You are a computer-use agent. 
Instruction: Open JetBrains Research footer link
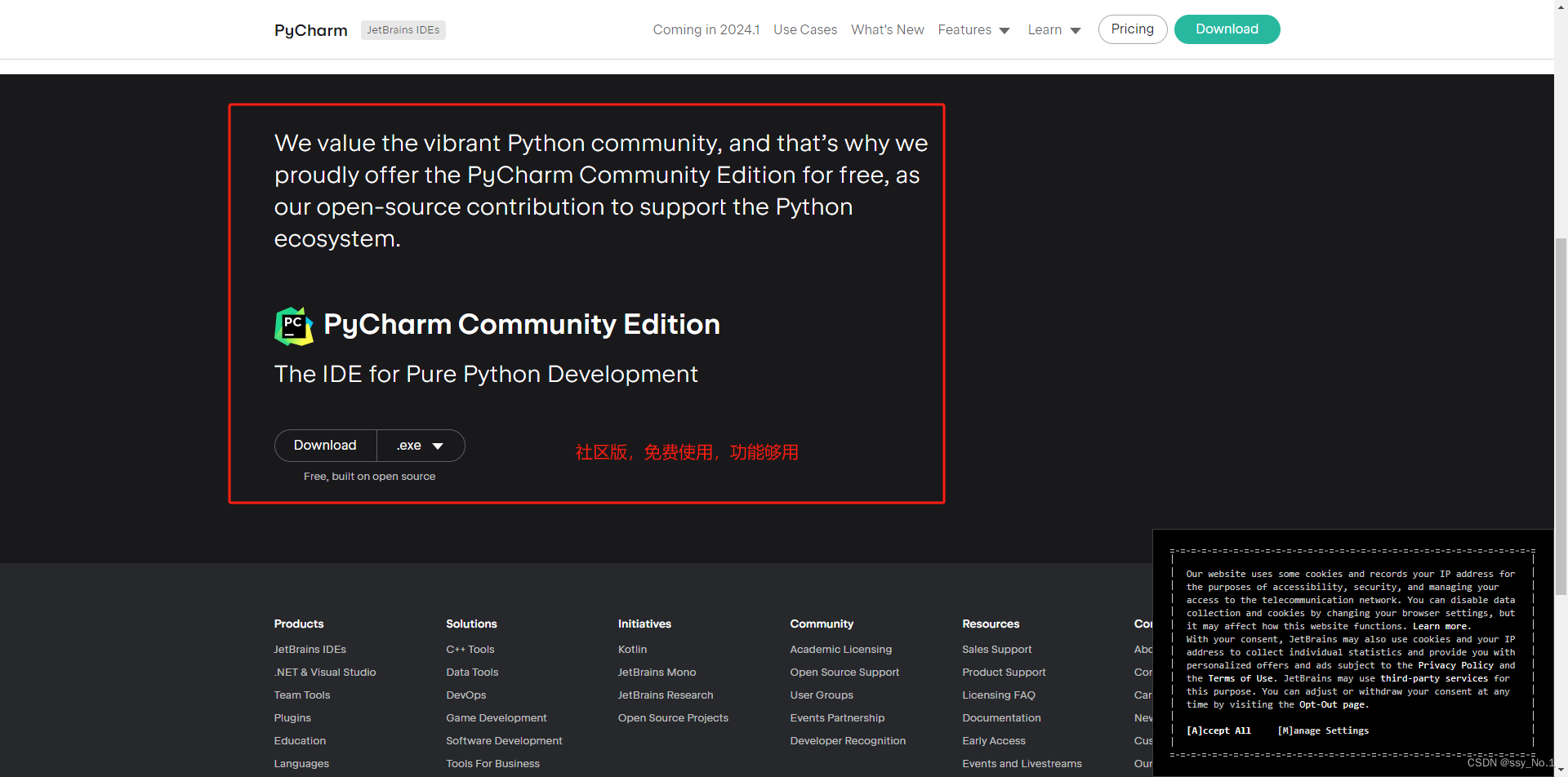point(666,695)
